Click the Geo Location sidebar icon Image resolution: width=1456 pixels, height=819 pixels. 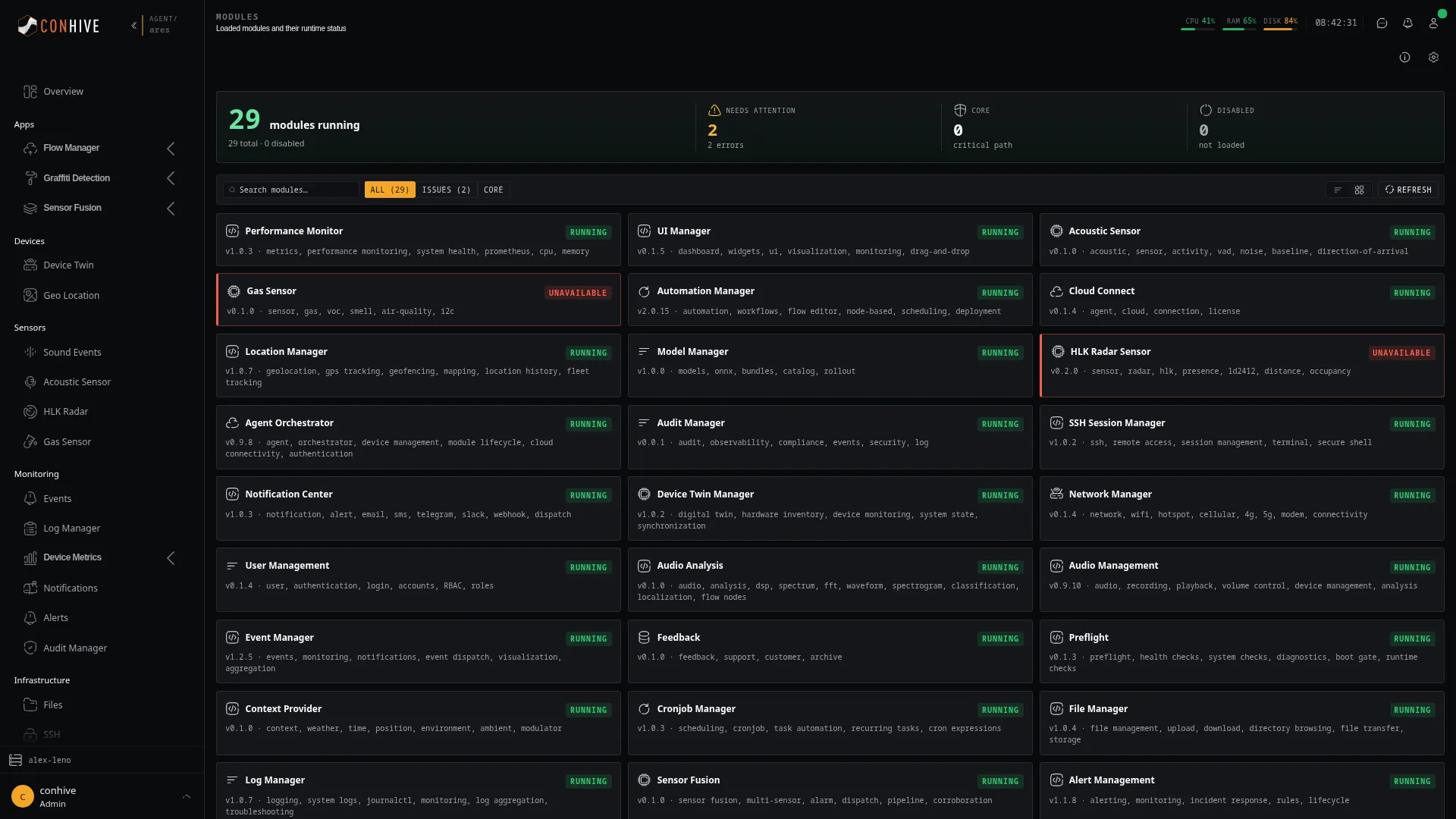30,295
